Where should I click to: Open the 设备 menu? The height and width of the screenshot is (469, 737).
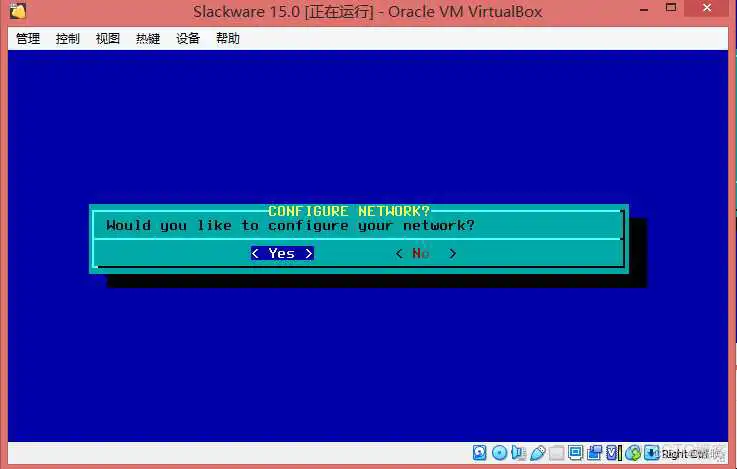coord(188,39)
